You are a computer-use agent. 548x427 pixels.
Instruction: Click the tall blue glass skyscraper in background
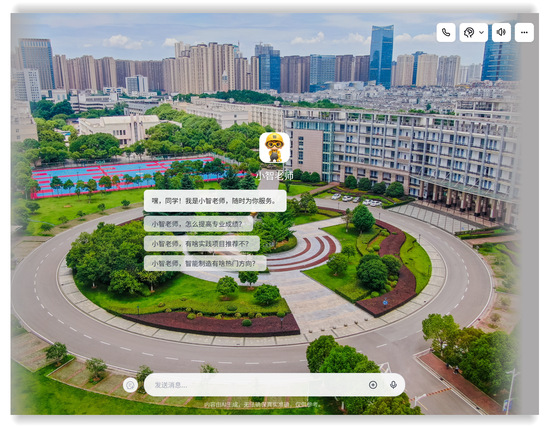pyautogui.click(x=381, y=56)
